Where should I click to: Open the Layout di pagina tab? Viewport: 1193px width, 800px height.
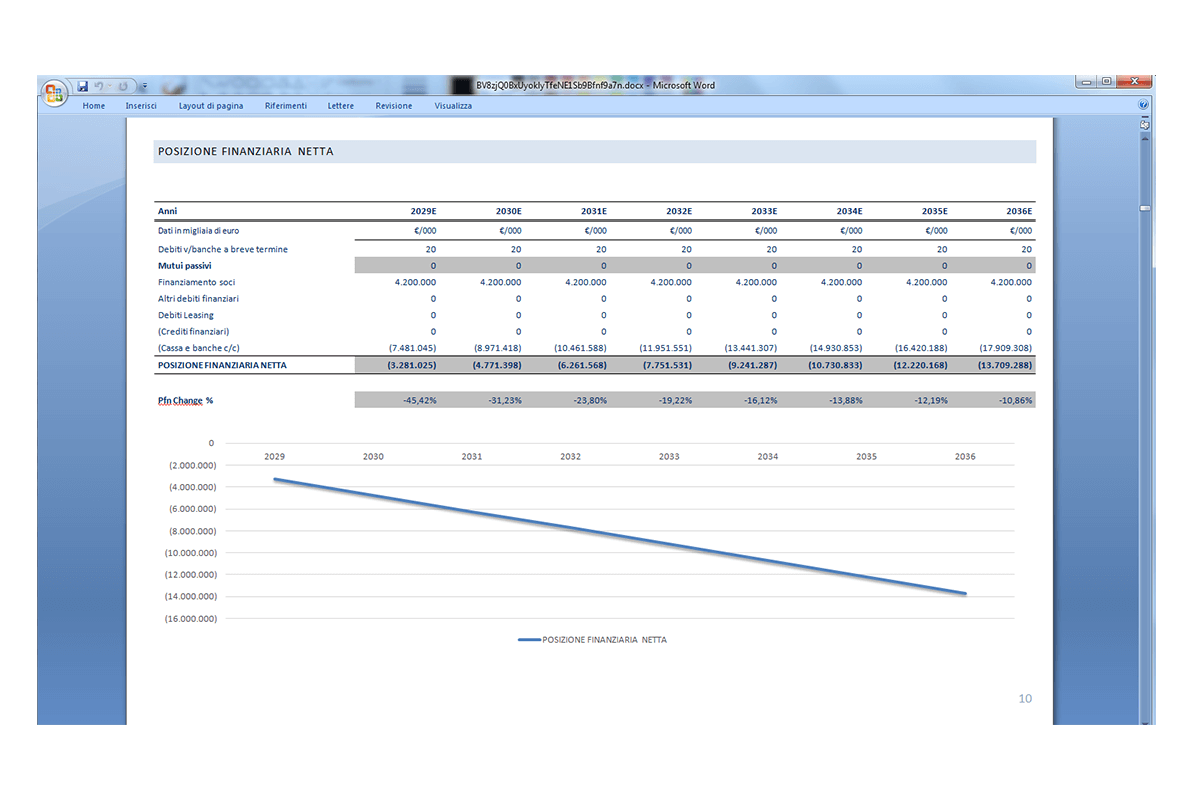click(211, 106)
